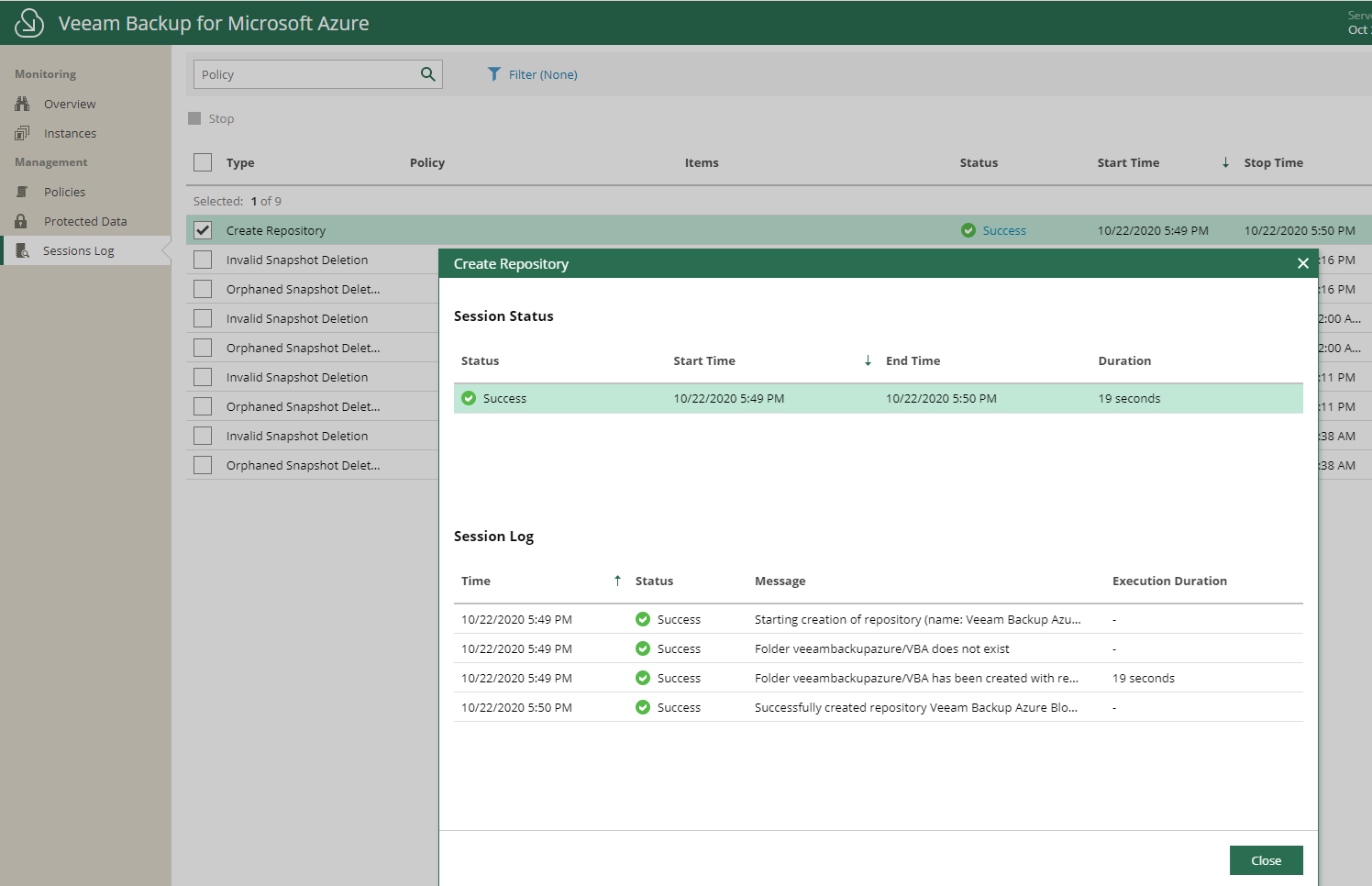Click the Stop Time column header
This screenshot has width=1372, height=886.
pos(1273,162)
